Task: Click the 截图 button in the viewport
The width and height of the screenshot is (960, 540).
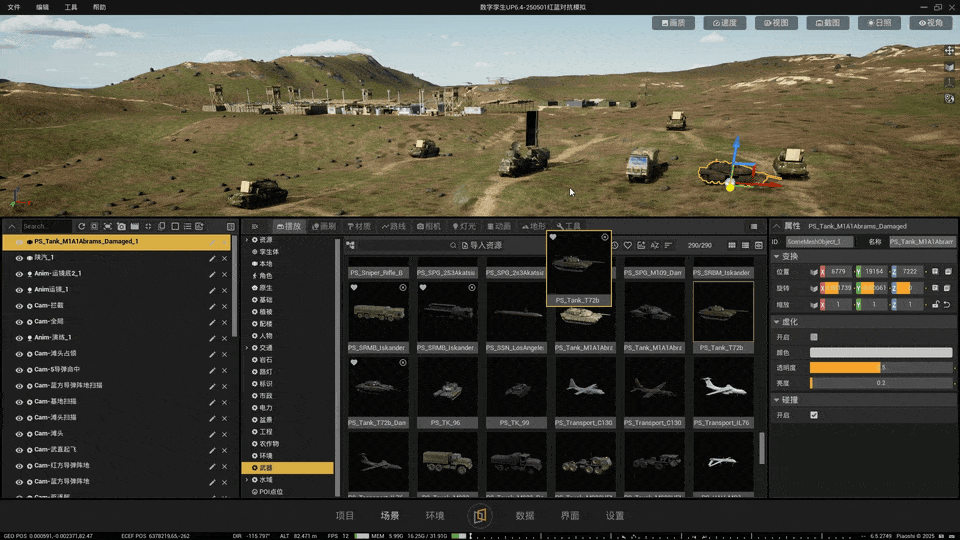Action: [828, 23]
